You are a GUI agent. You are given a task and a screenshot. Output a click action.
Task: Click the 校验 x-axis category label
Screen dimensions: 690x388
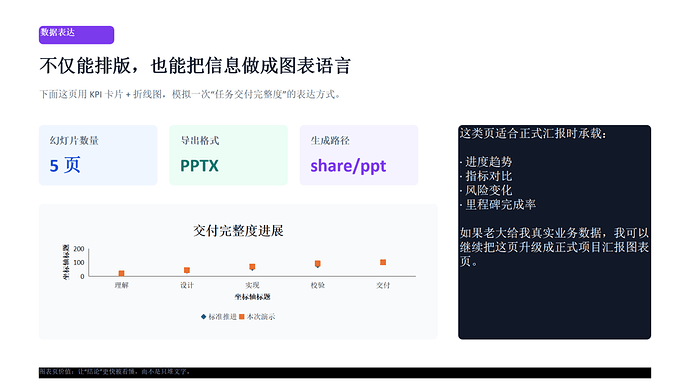pos(318,285)
